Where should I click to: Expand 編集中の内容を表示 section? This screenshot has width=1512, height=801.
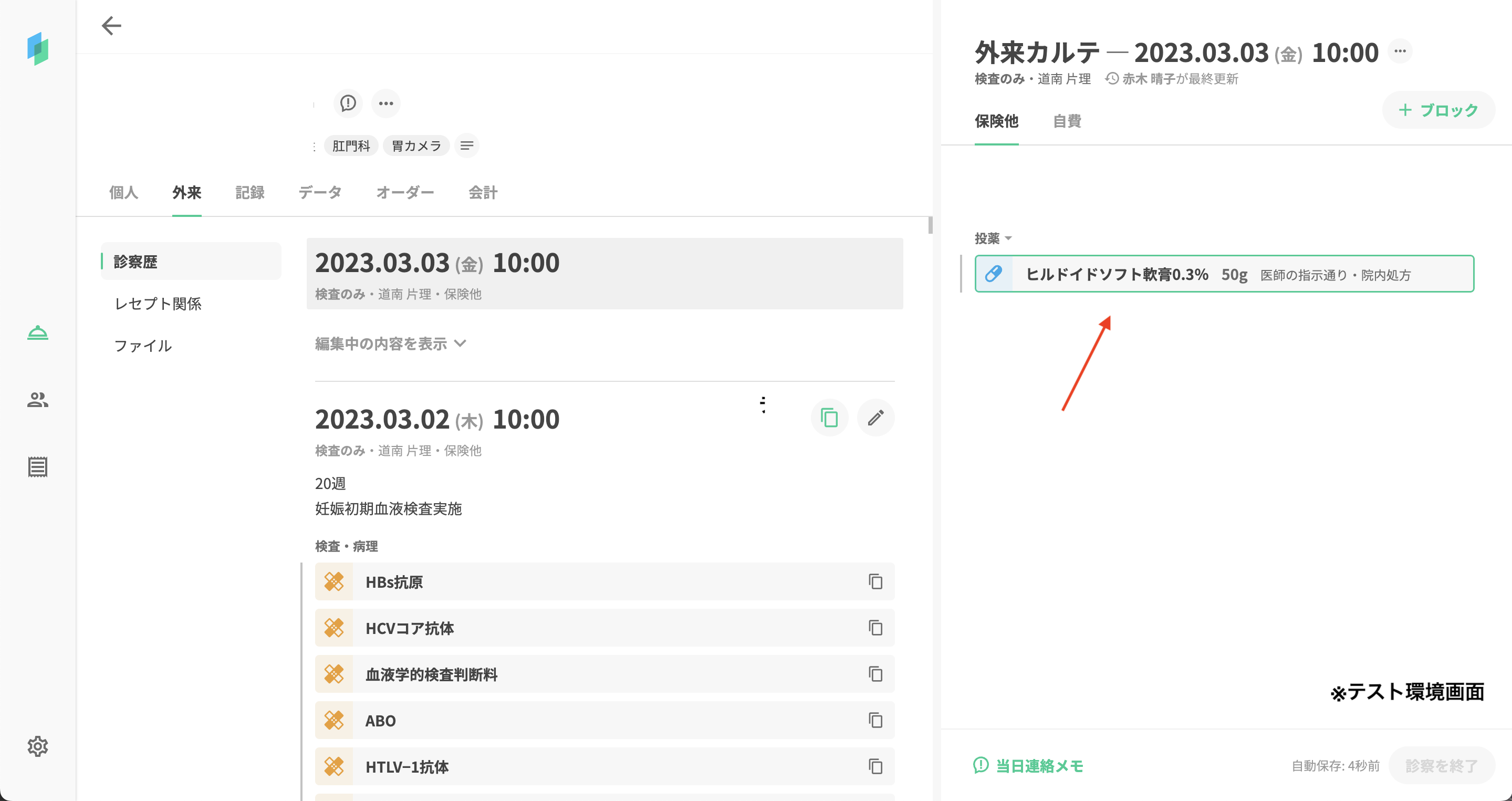click(390, 344)
